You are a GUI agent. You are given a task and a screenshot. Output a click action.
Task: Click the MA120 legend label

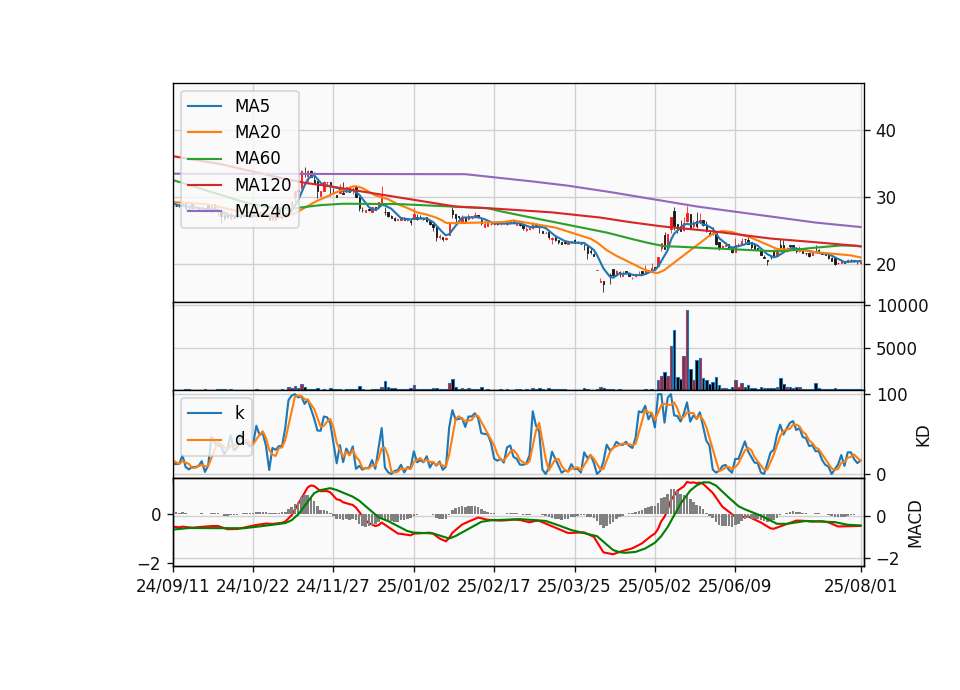coord(263,184)
